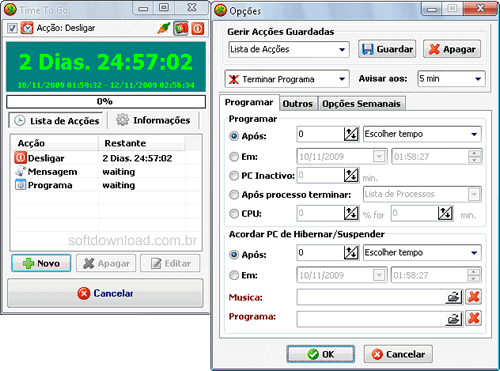500x371 pixels.
Task: Select Após radio in Acordar PC section
Action: pos(234,255)
